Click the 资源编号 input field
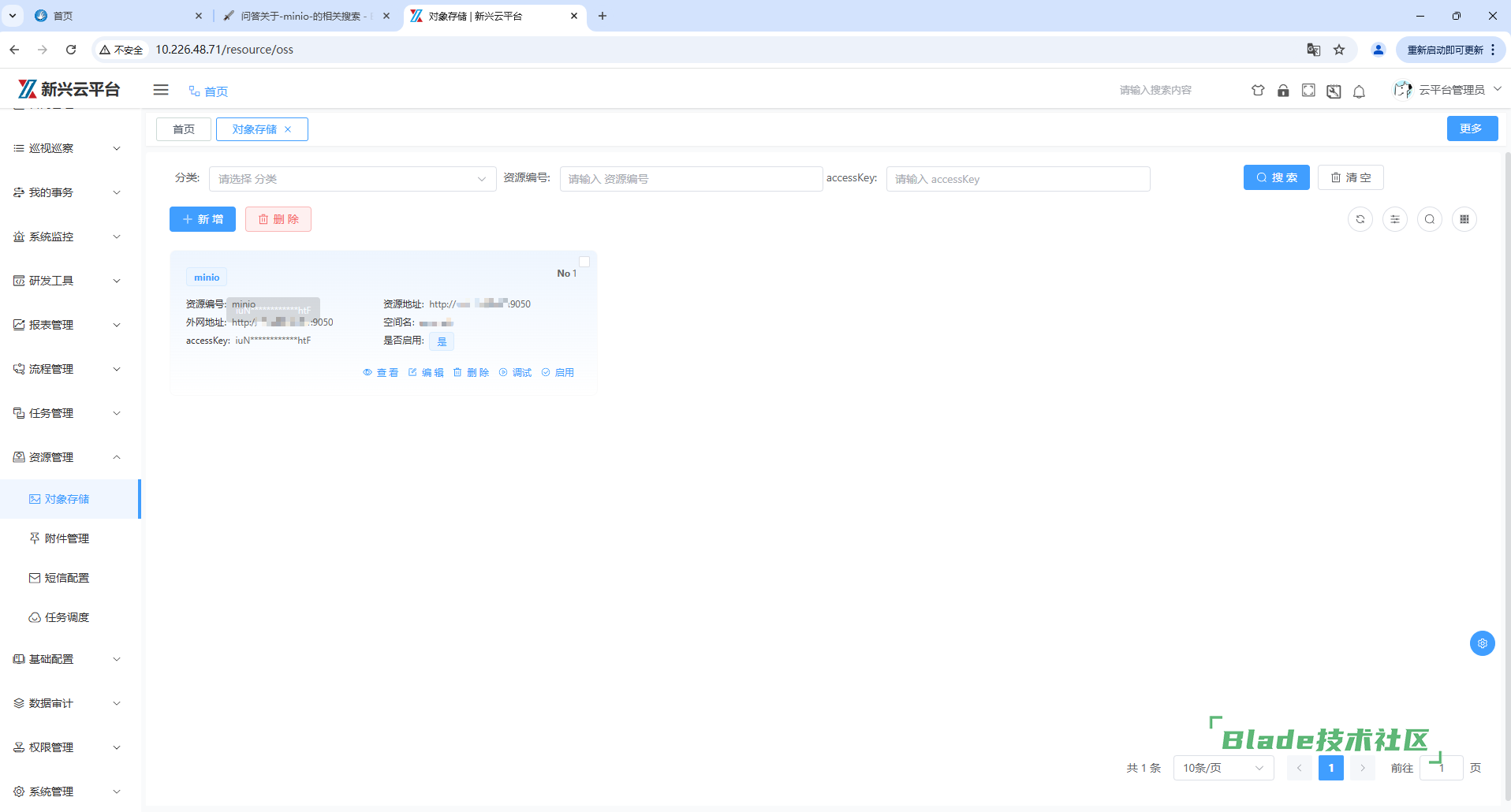1511x812 pixels. tap(691, 179)
